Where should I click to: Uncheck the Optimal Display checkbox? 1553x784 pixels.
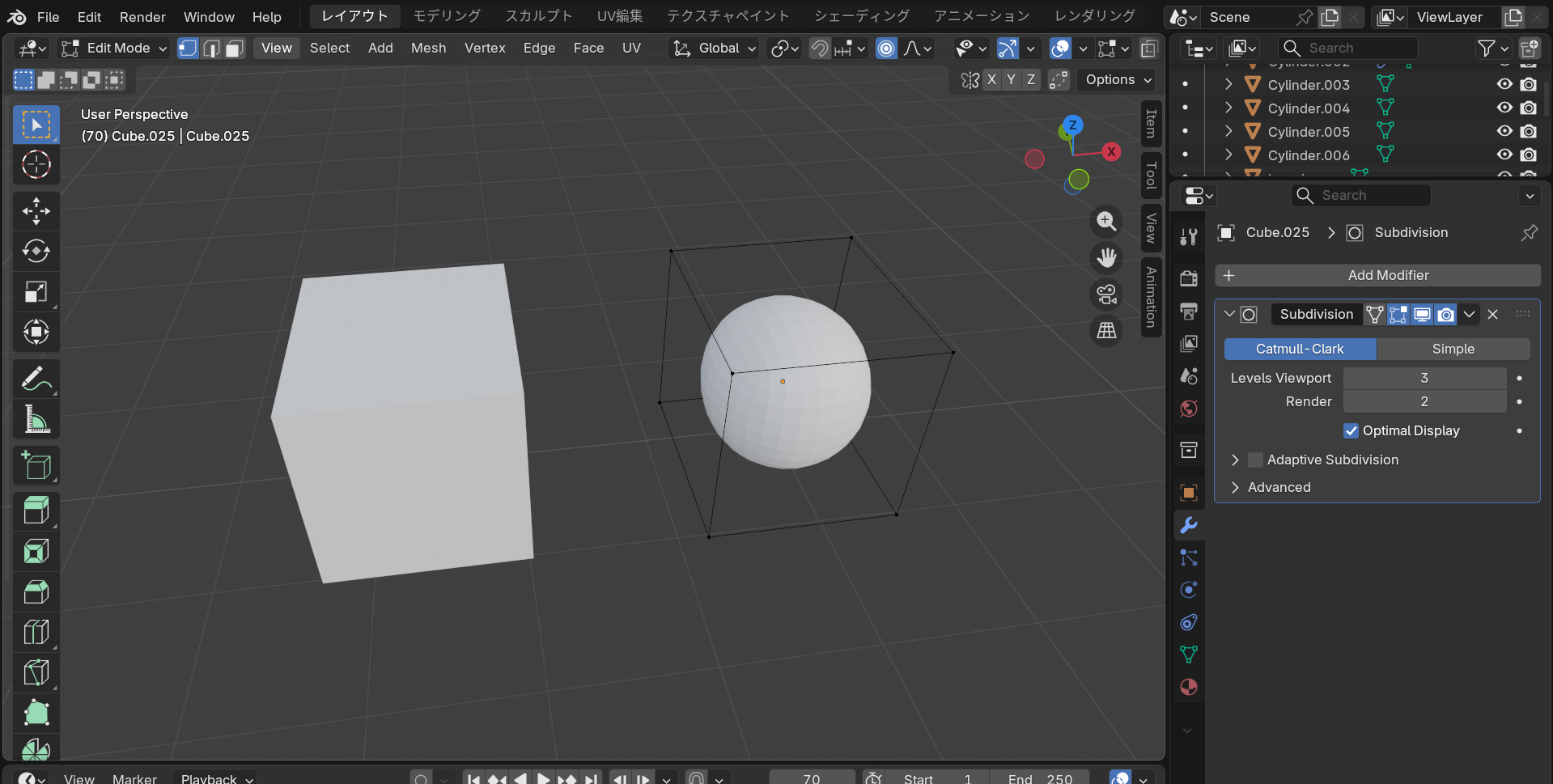click(1351, 430)
